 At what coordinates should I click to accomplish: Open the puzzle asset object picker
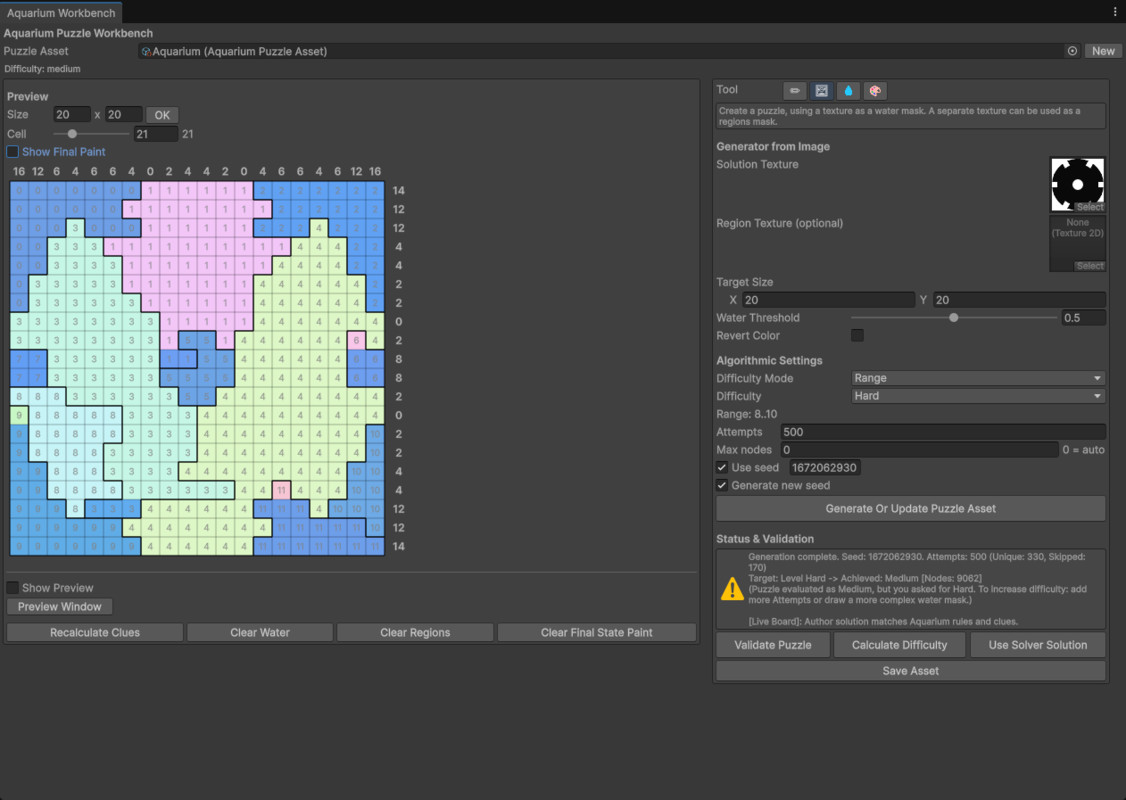coord(1072,51)
